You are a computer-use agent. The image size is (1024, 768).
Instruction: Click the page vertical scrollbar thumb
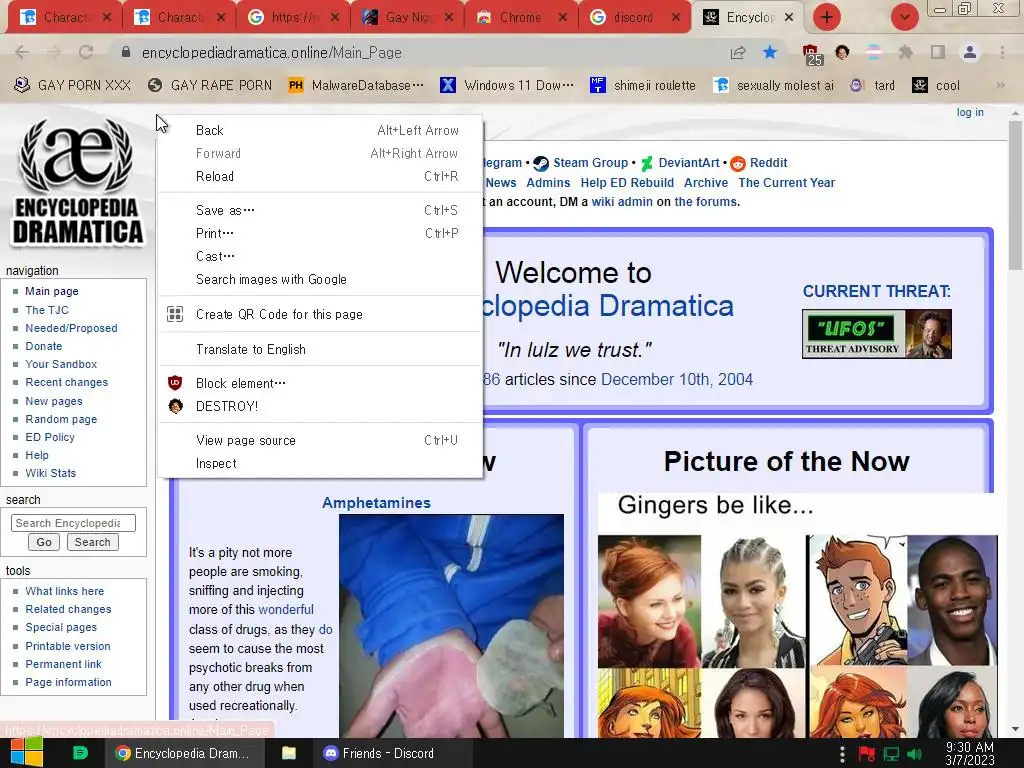pos(1015,195)
